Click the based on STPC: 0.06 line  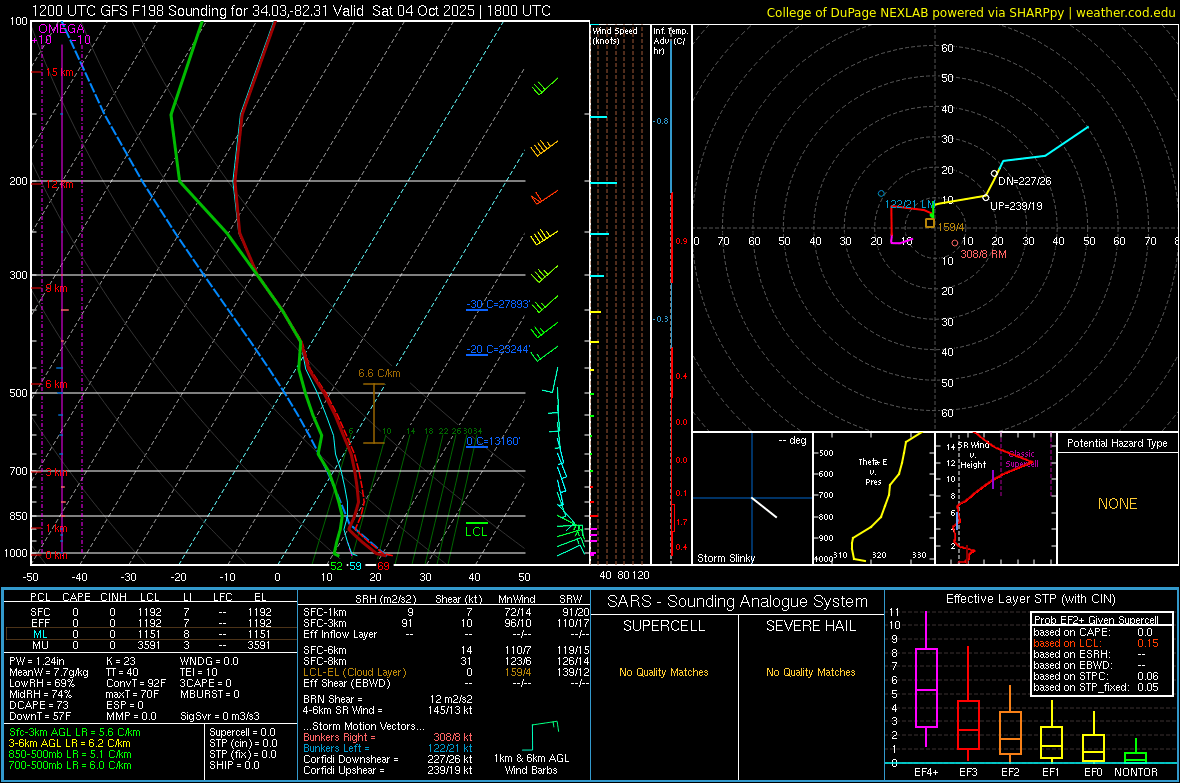tap(1096, 676)
